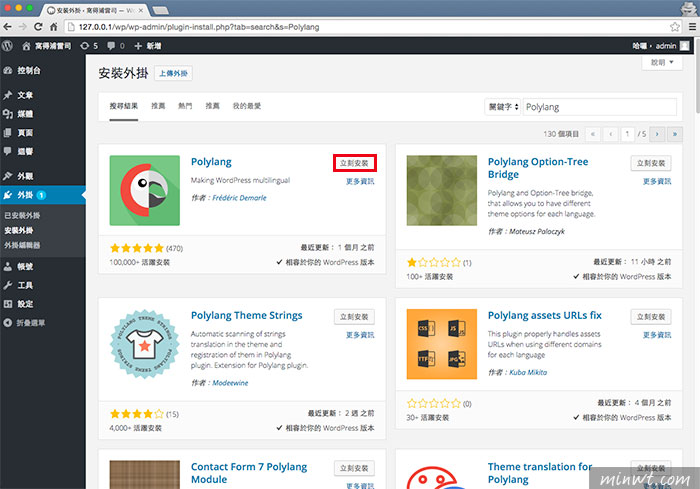Click 立刻安裝 for Polylang Option-Tree Bridge
Image resolution: width=700 pixels, height=489 pixels.
(x=651, y=163)
